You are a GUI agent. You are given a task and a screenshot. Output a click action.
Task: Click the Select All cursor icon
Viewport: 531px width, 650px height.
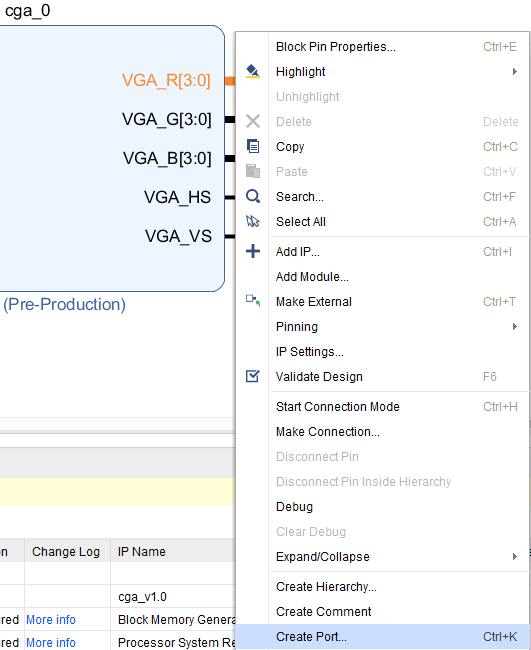tap(253, 221)
